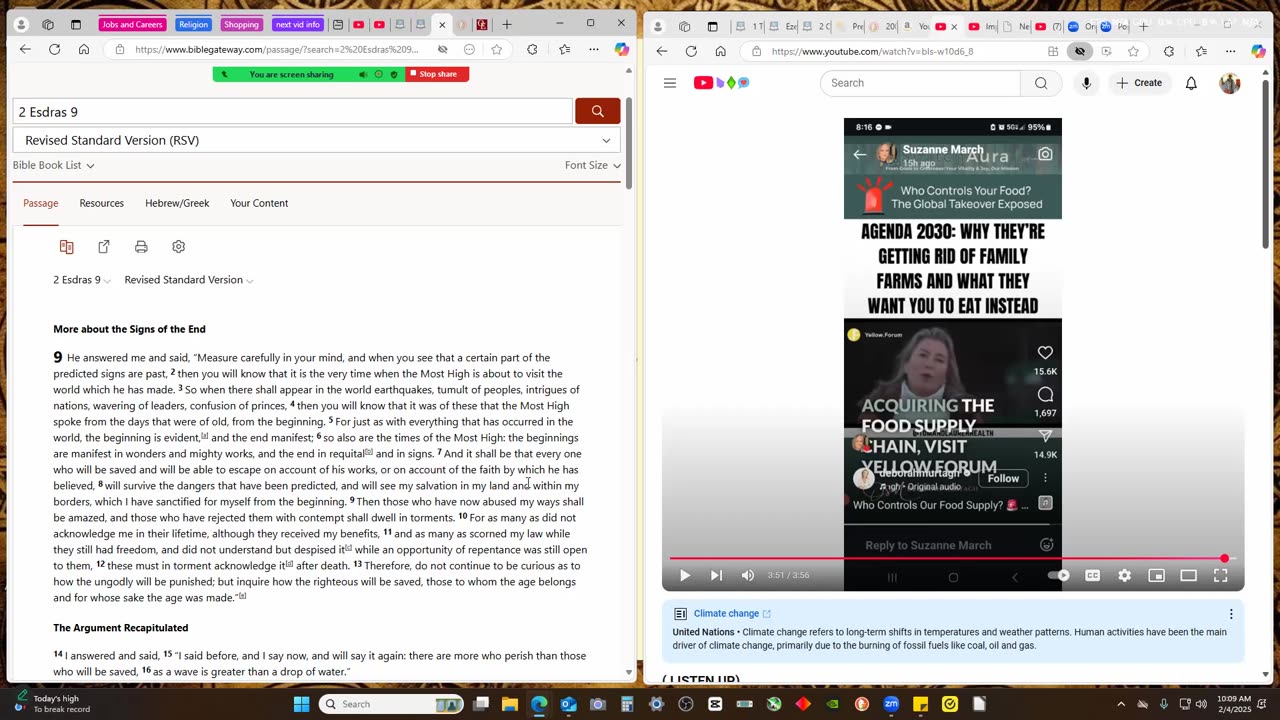Click the YouTube Create button
The height and width of the screenshot is (720, 1280).
[x=1139, y=83]
